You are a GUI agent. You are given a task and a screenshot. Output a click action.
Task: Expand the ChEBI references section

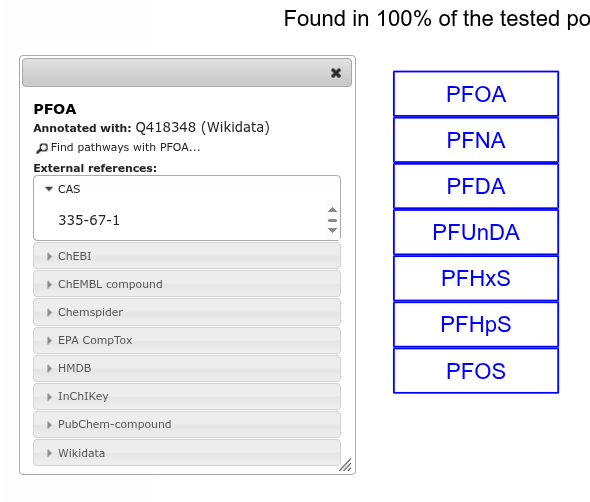[187, 256]
